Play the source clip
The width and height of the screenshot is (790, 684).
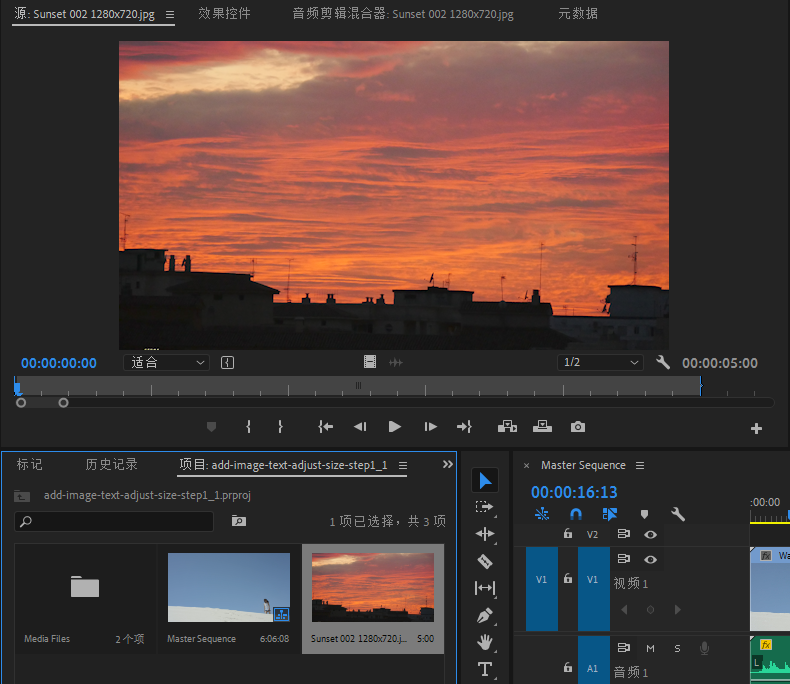pos(395,427)
